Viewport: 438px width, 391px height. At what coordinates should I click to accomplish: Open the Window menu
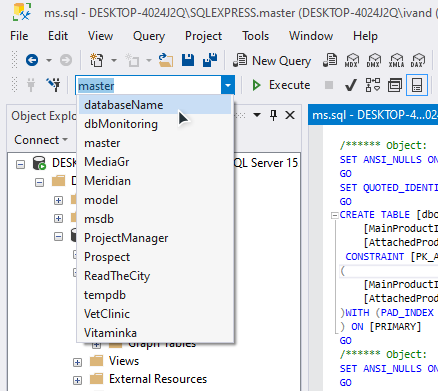click(x=311, y=36)
